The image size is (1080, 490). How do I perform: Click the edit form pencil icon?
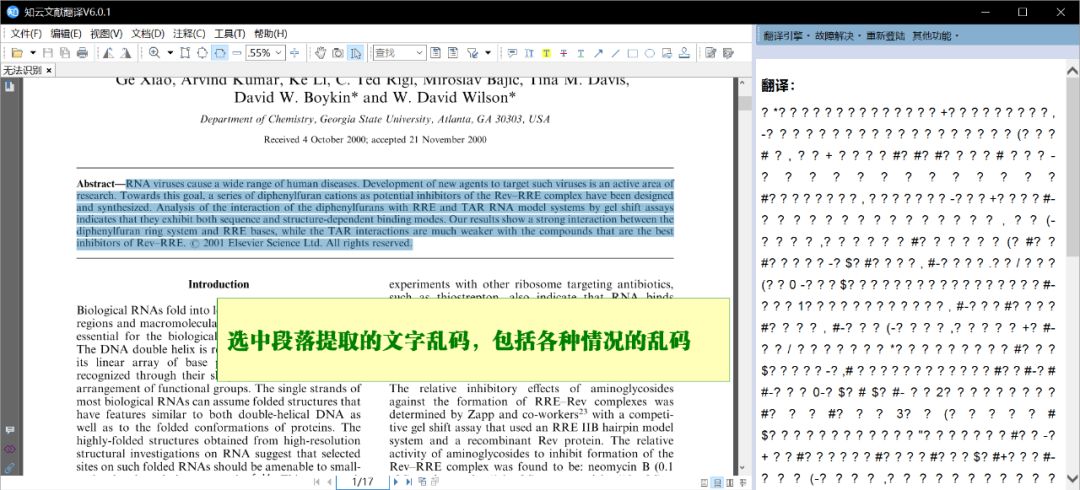pos(709,52)
